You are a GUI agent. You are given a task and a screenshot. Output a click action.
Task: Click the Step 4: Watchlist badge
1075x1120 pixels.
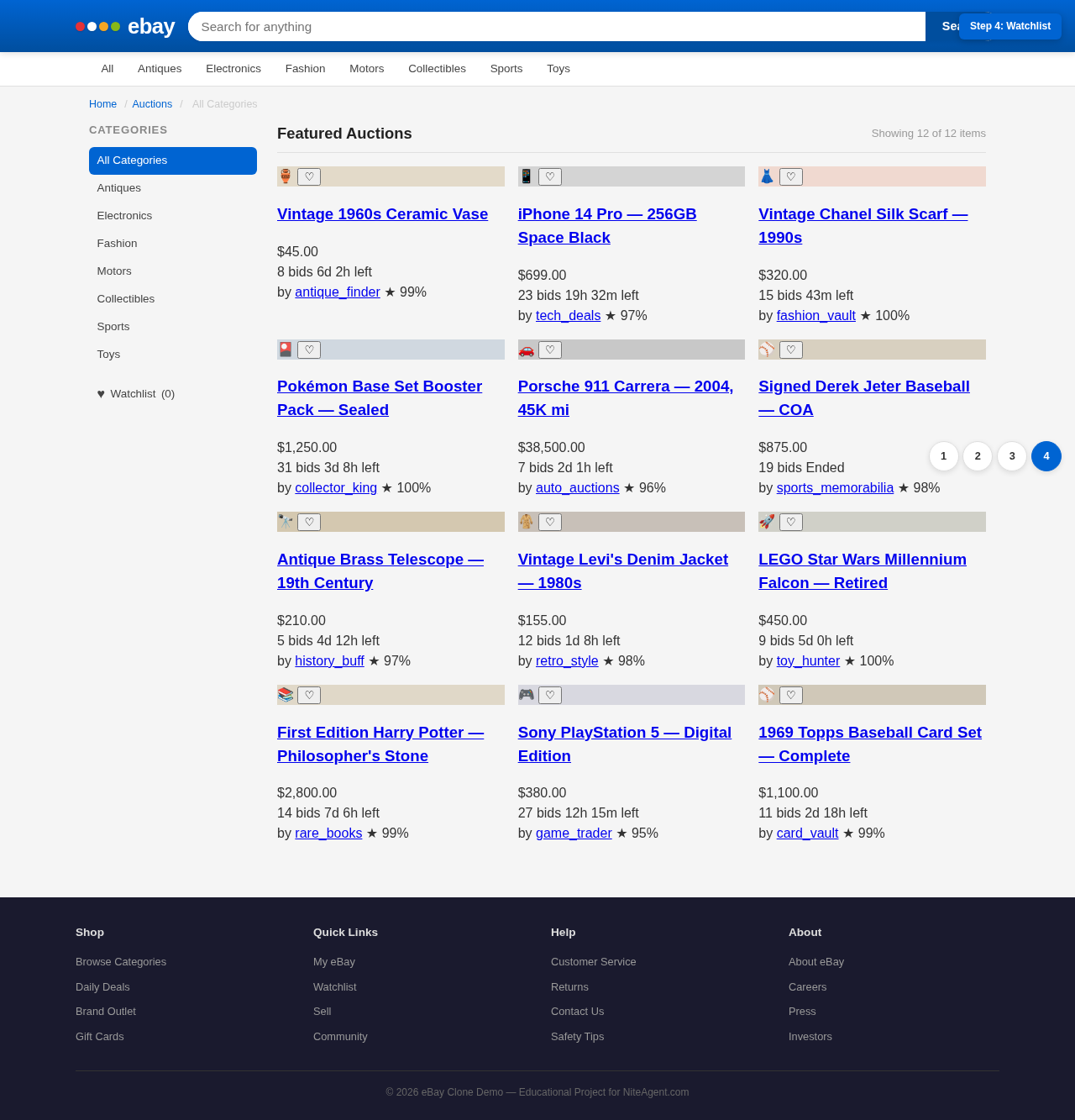coord(1010,26)
